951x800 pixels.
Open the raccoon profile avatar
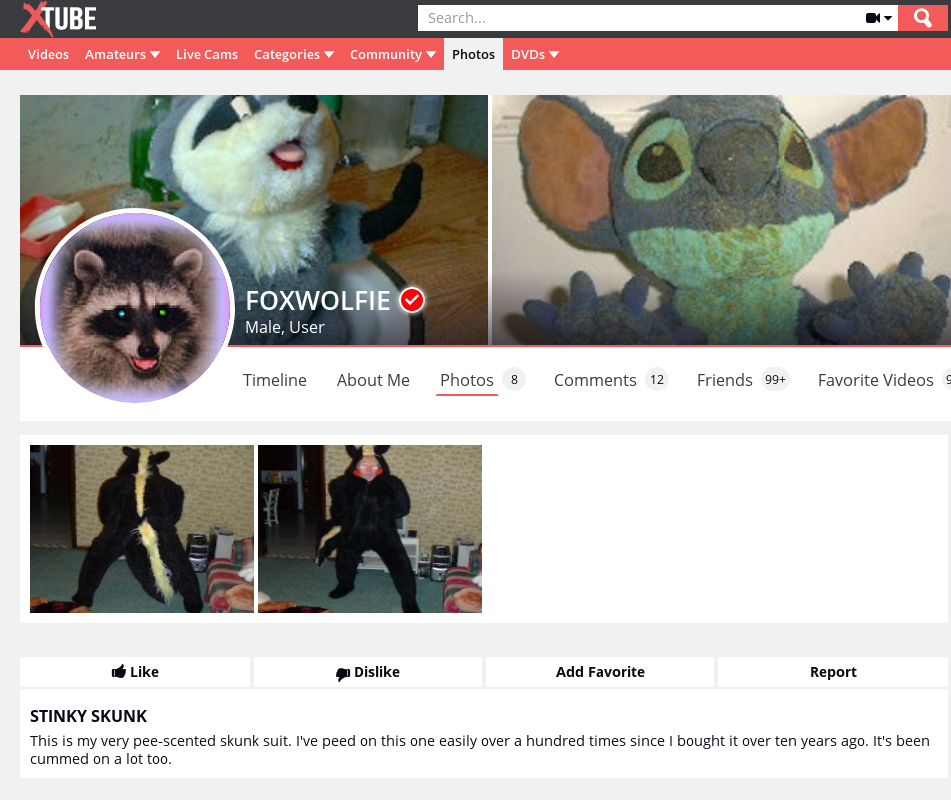pyautogui.click(x=135, y=306)
